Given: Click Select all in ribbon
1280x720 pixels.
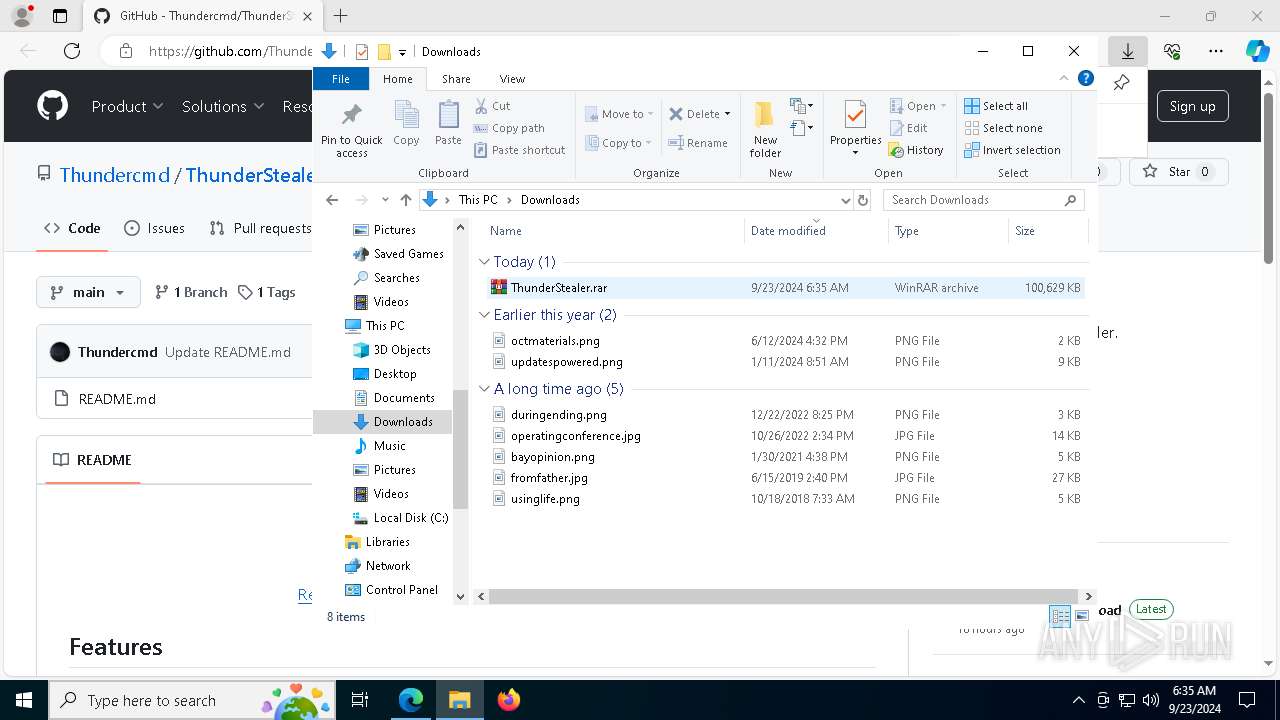Looking at the screenshot, I should pos(996,106).
